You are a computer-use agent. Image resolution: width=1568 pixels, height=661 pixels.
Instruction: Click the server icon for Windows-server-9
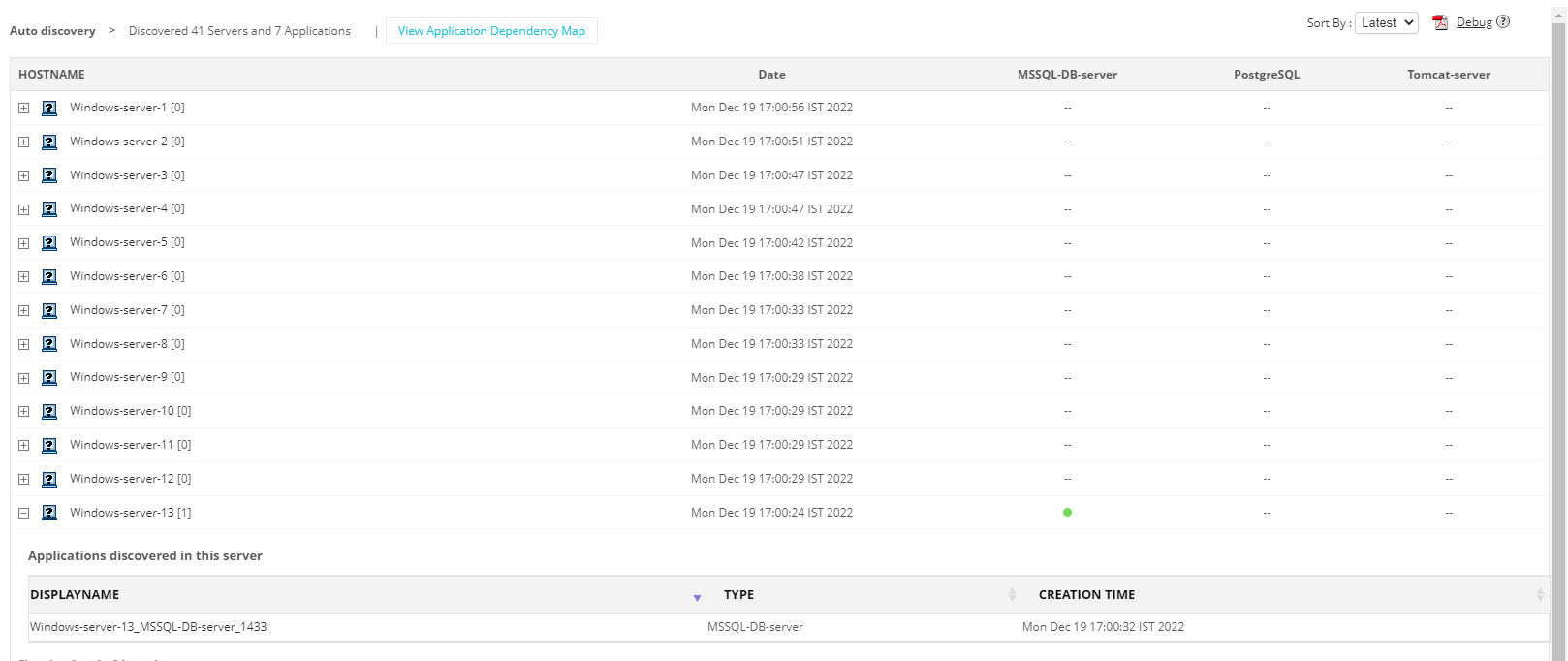49,378
